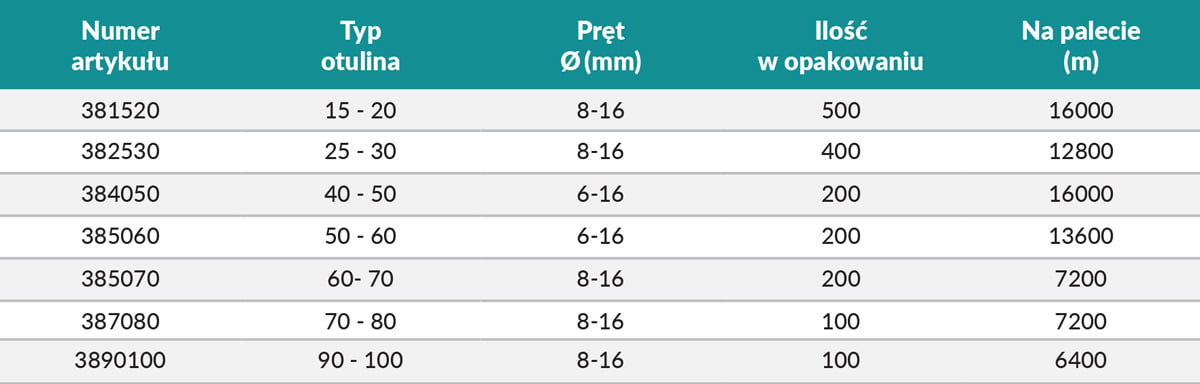Select article number 384050

pos(120,195)
